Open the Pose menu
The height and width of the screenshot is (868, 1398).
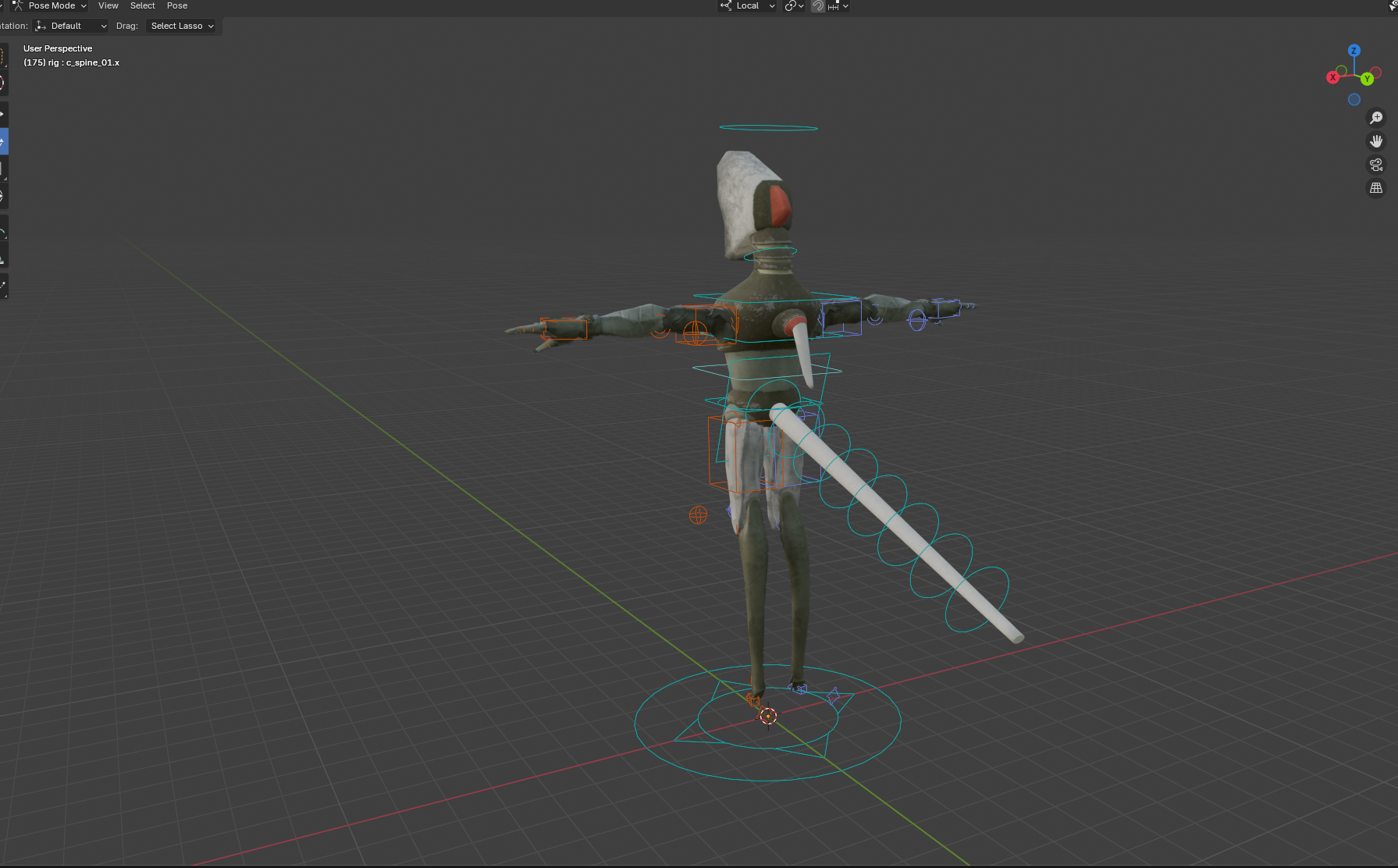[177, 5]
